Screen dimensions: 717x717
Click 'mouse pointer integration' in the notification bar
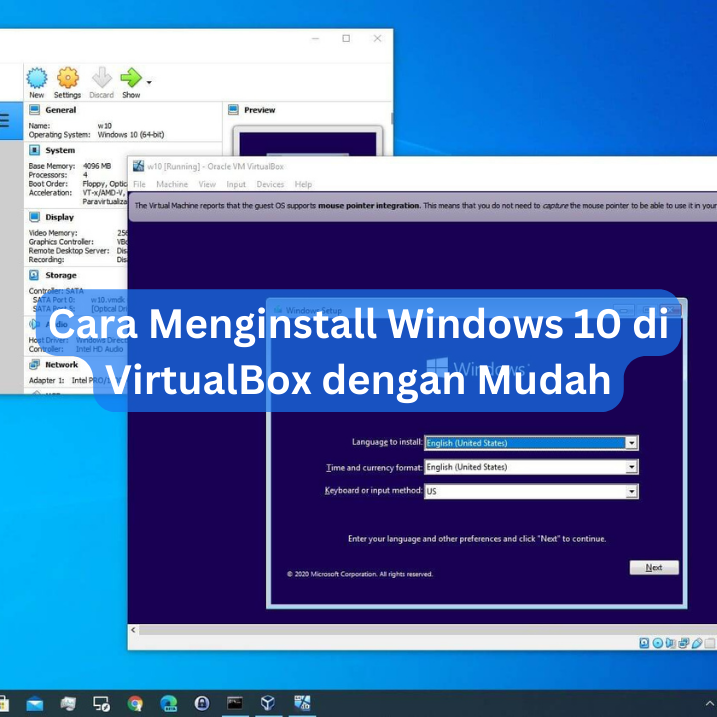click(369, 205)
